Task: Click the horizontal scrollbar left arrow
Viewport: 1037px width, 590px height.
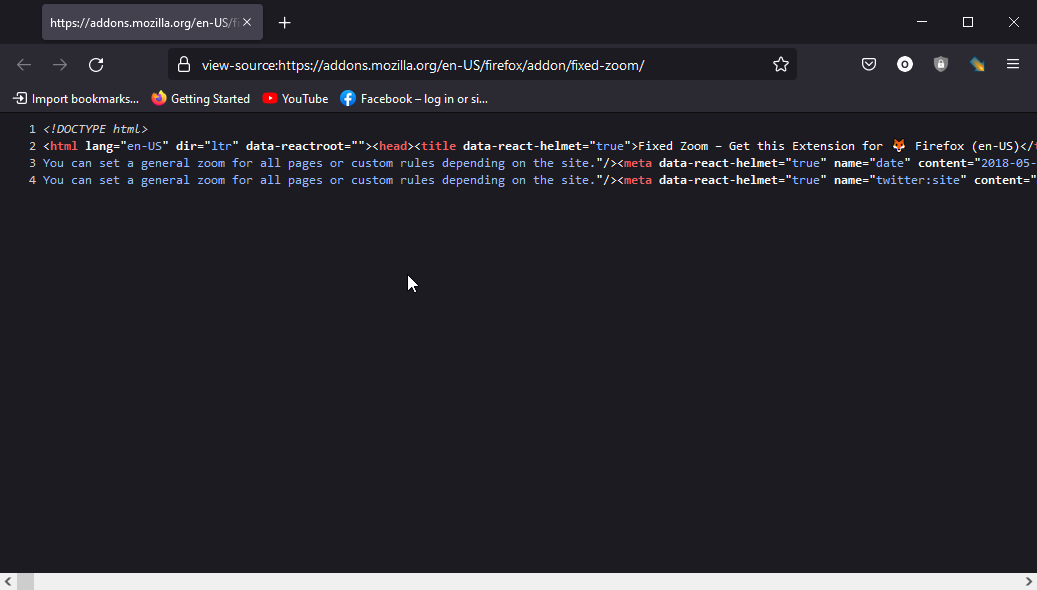Action: click(x=8, y=582)
